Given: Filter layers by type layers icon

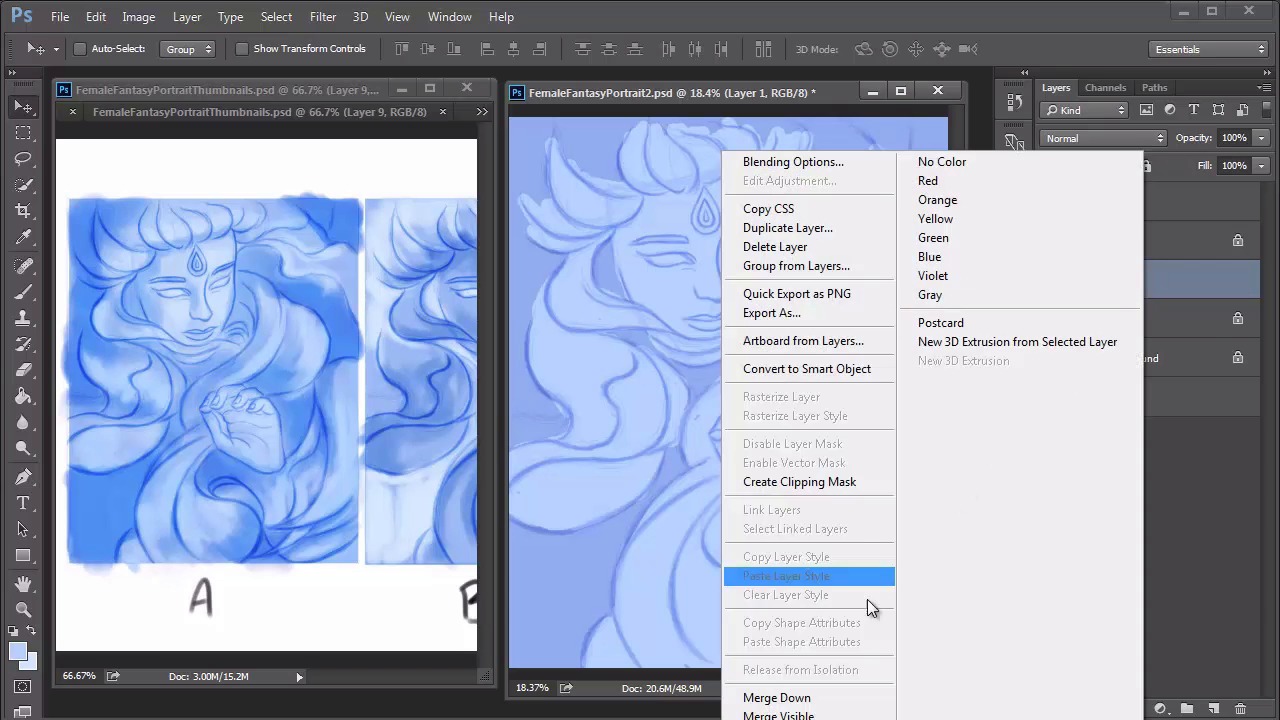Looking at the screenshot, I should click(1194, 110).
